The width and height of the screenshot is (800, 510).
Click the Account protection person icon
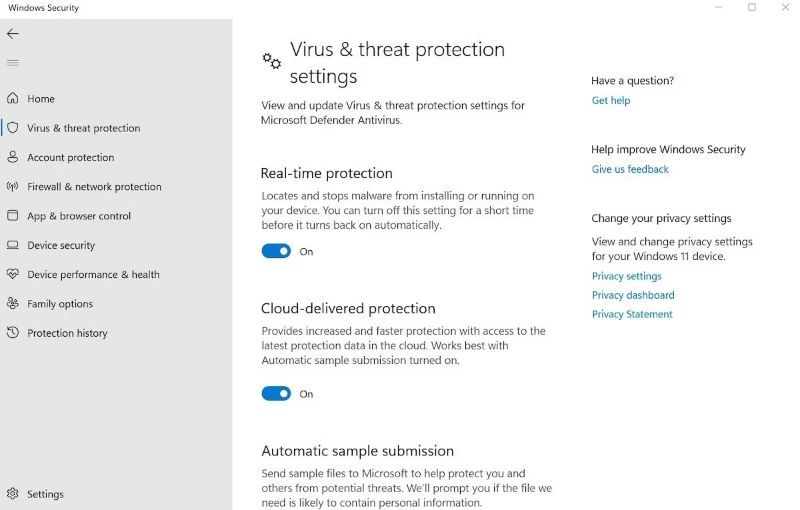click(13, 157)
